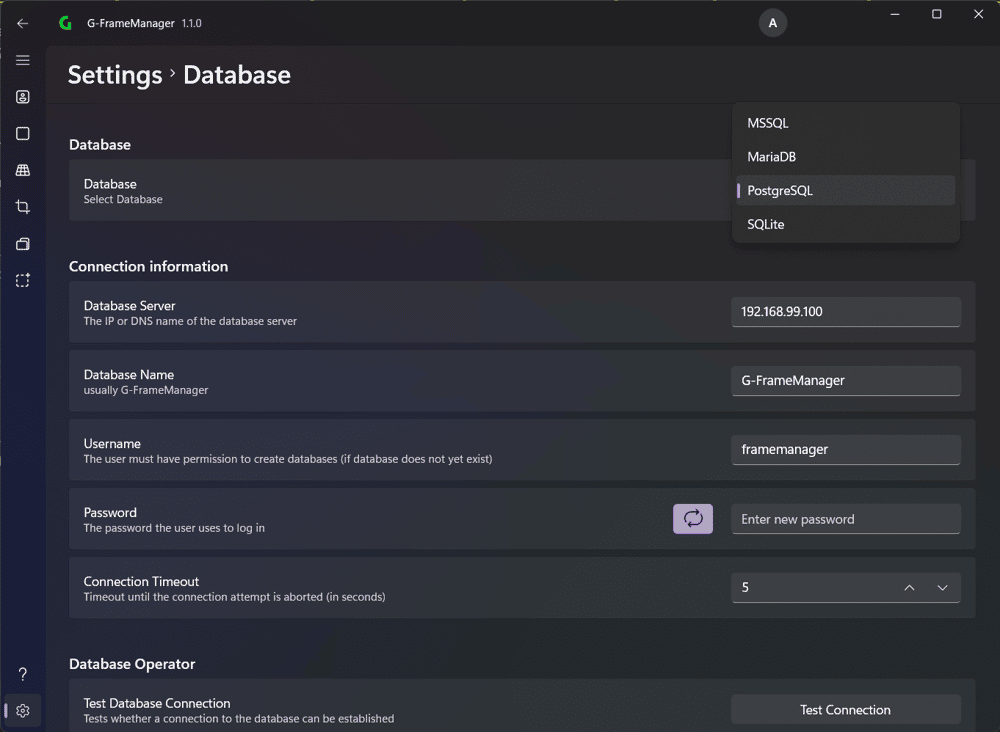Open the settings gear icon
Screen dimensions: 1000x732
(x=23, y=710)
